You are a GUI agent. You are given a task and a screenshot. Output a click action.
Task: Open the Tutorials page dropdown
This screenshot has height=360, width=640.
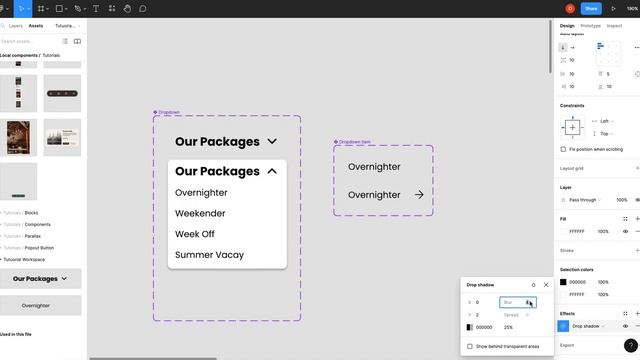coord(68,26)
